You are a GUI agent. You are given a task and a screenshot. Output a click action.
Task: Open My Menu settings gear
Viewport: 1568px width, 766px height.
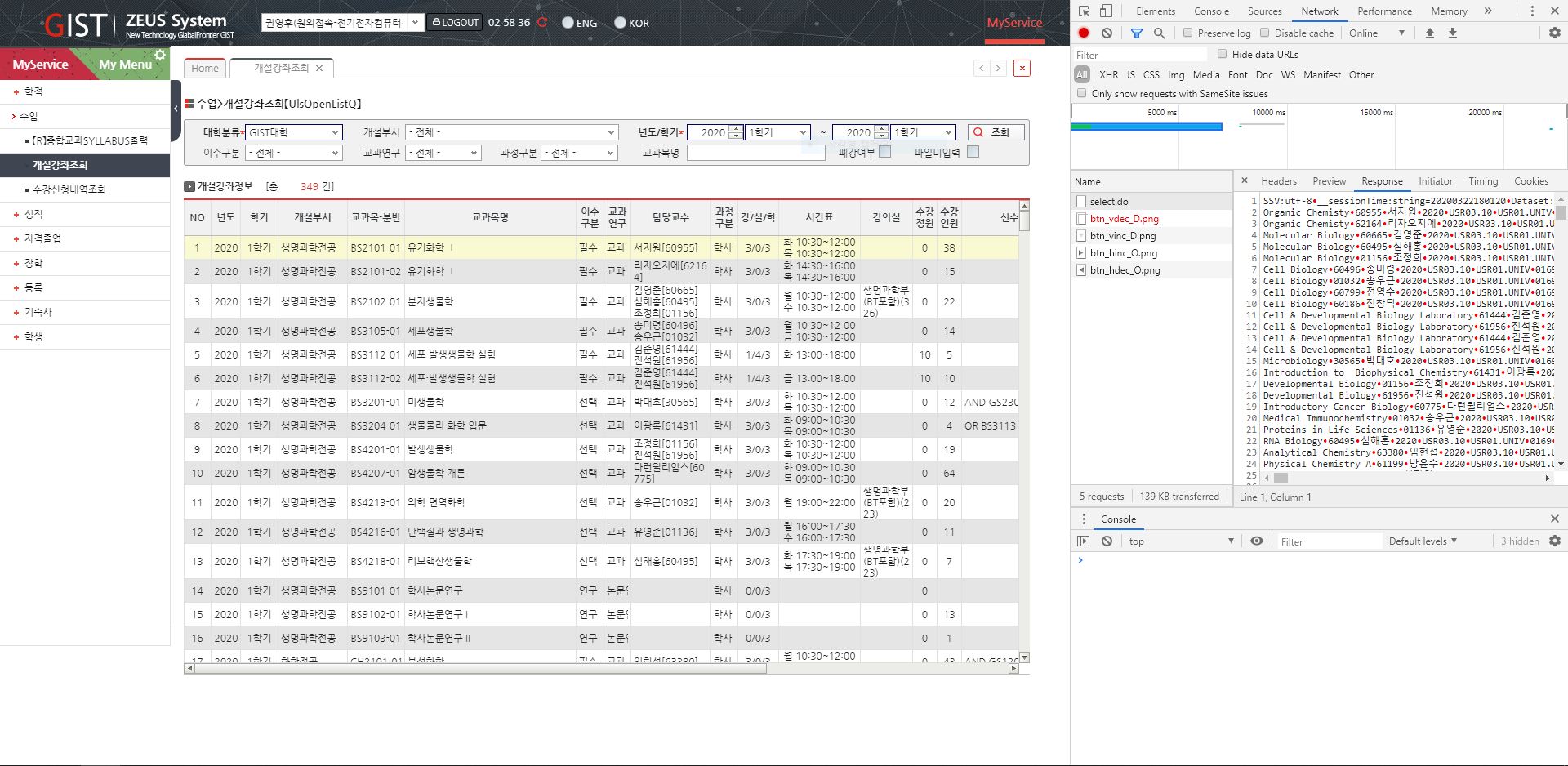point(160,55)
